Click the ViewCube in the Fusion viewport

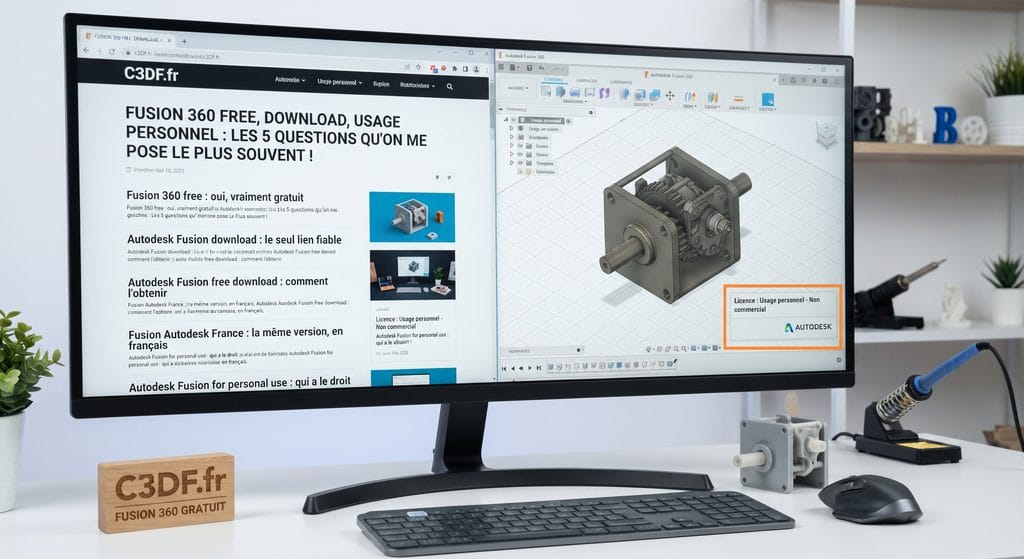pos(827,135)
